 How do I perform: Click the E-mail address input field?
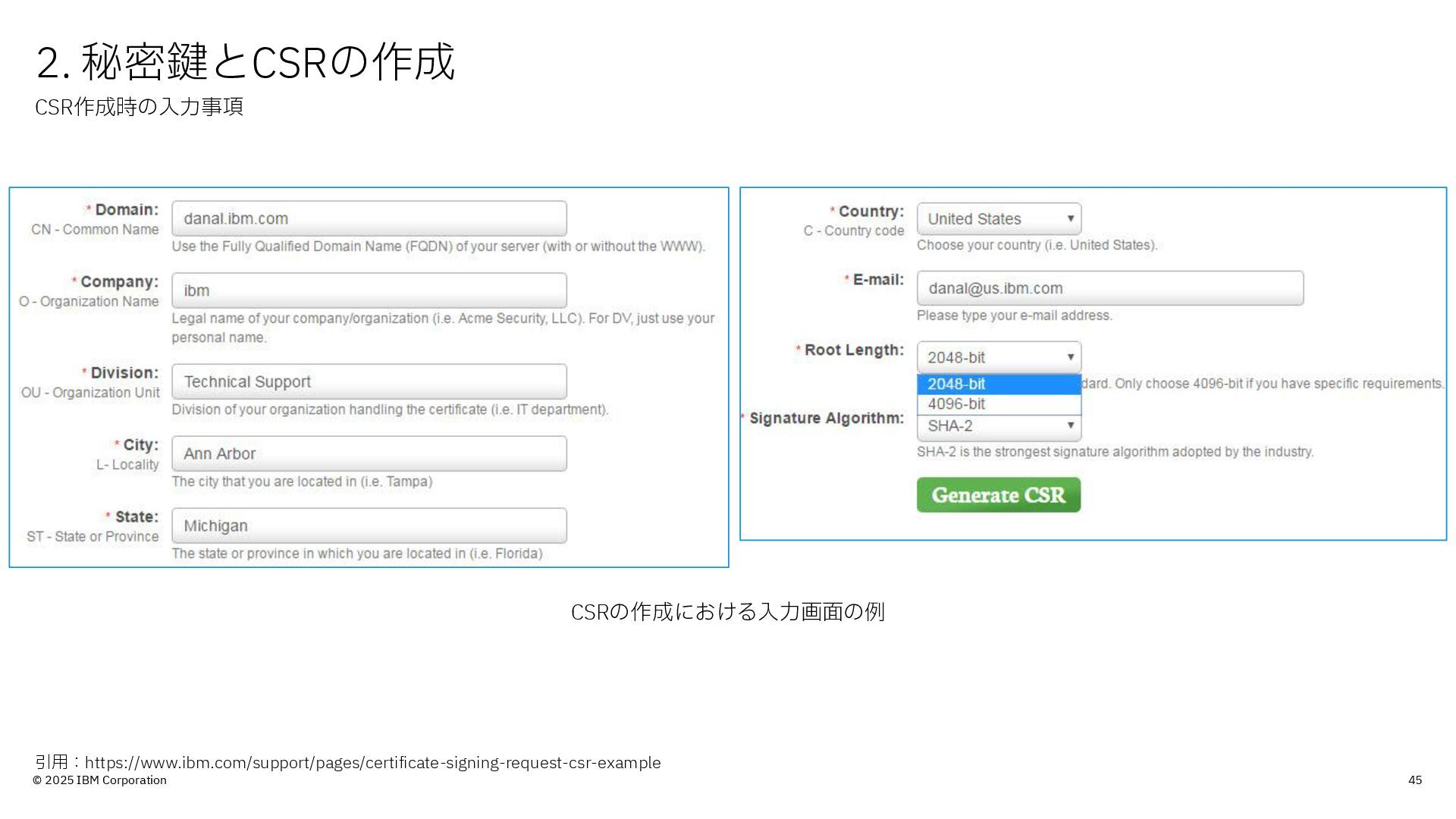(1109, 288)
